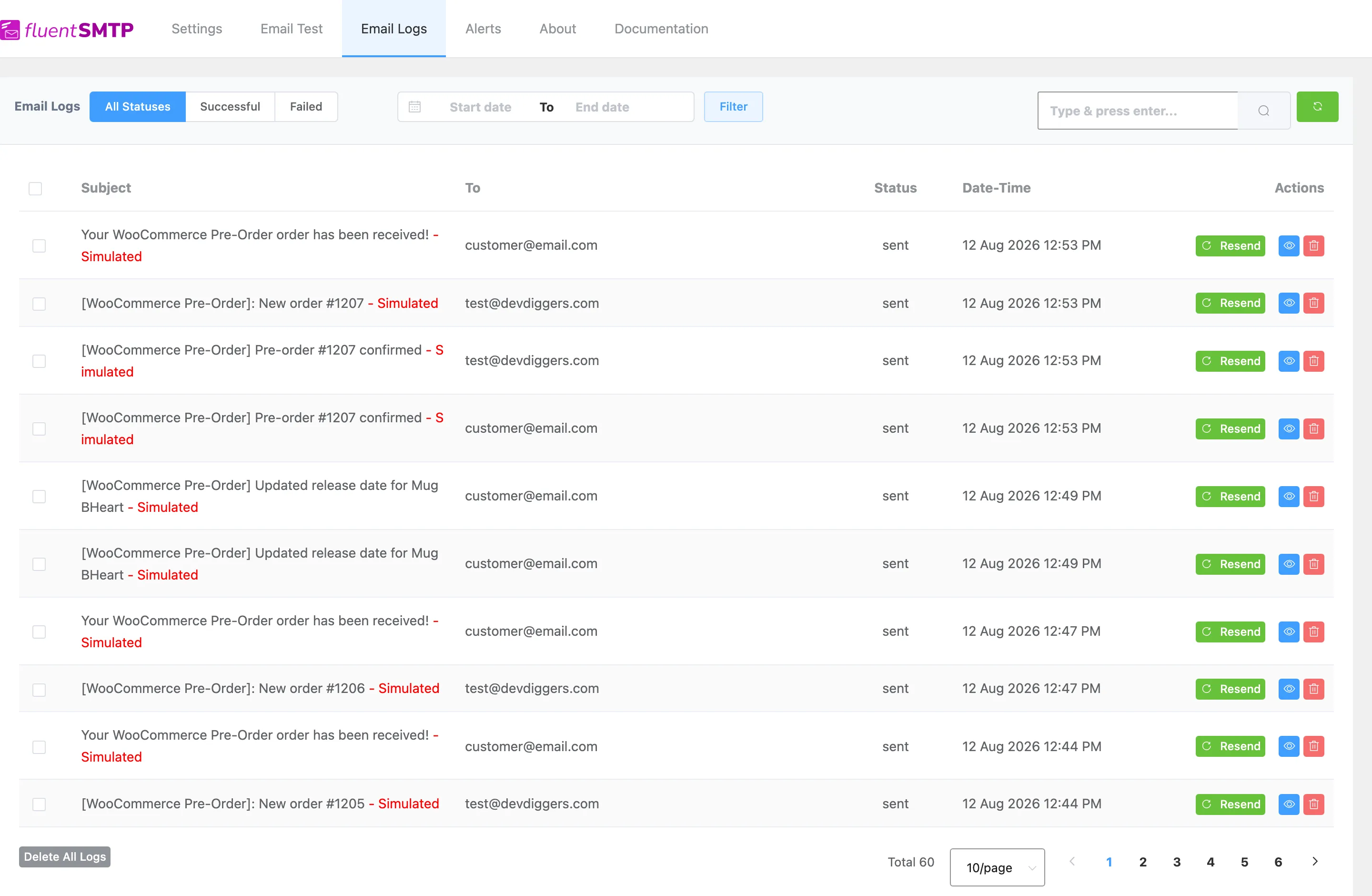View Pre-order #1207 confirmed email to customer@email.com
Viewport: 1372px width, 896px height.
[1289, 428]
